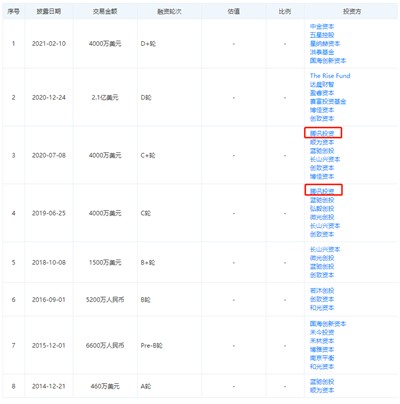Open 长山兴资本 link in B+轮 row
The width and height of the screenshot is (400, 404).
(325, 249)
